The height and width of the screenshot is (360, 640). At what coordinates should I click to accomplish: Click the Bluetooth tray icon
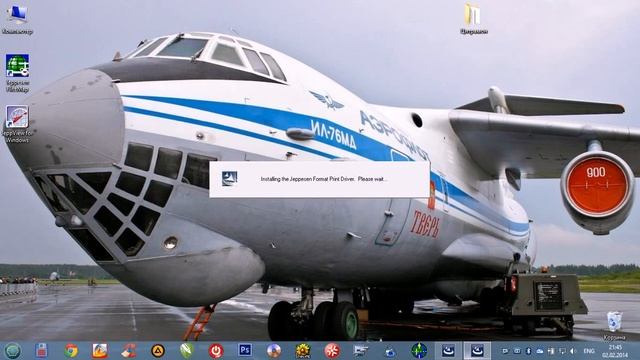click(528, 351)
